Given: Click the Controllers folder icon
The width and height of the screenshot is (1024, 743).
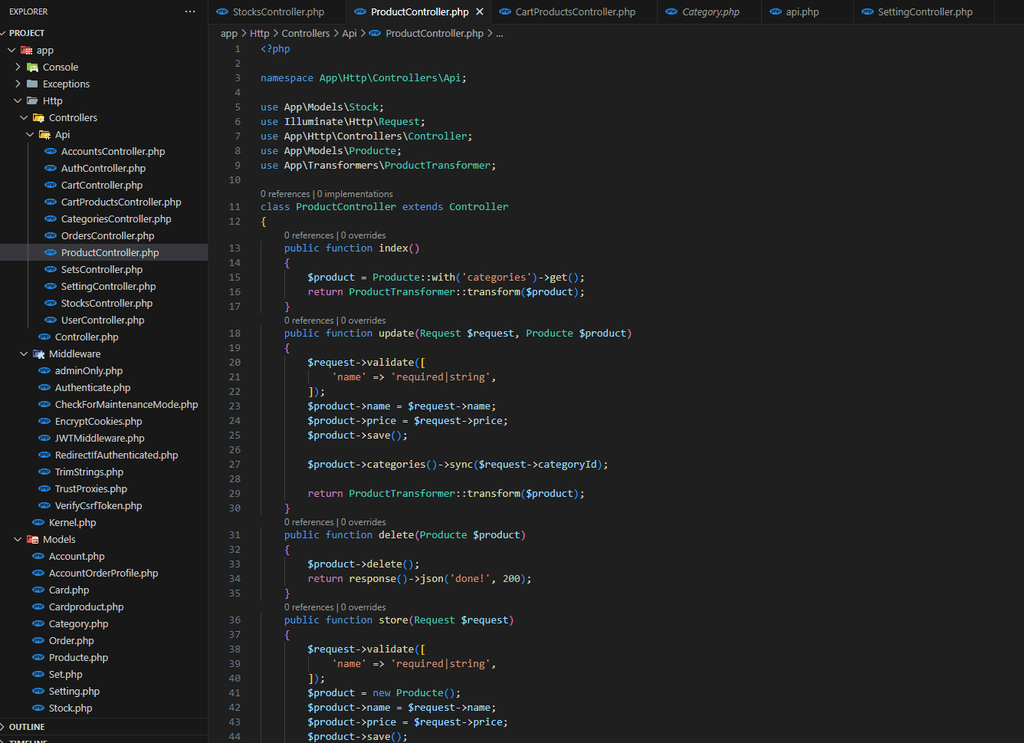Looking at the screenshot, I should pyautogui.click(x=39, y=118).
